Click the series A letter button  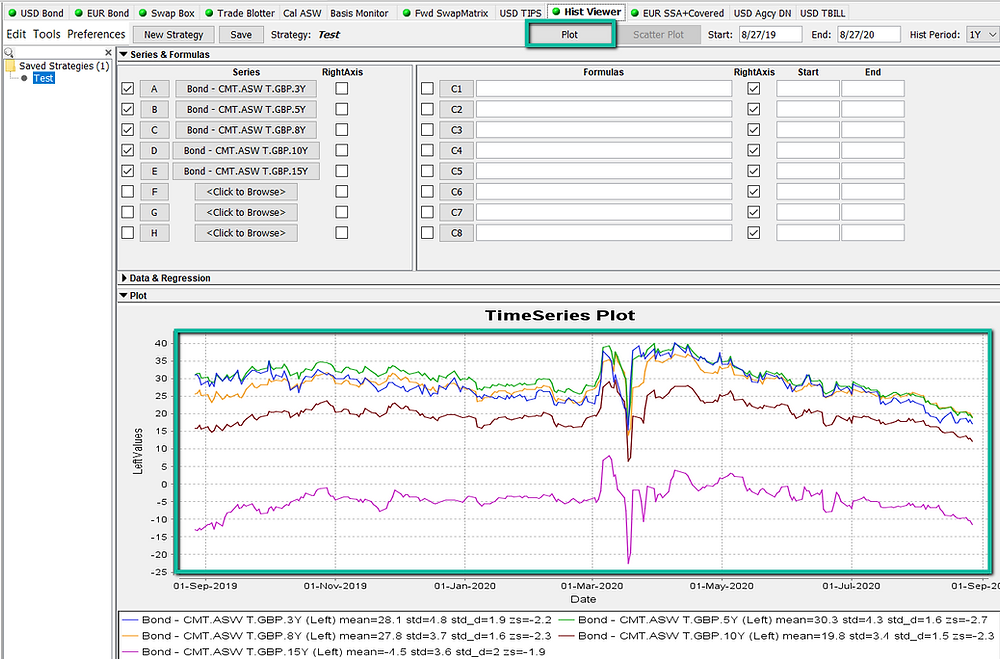coord(154,89)
